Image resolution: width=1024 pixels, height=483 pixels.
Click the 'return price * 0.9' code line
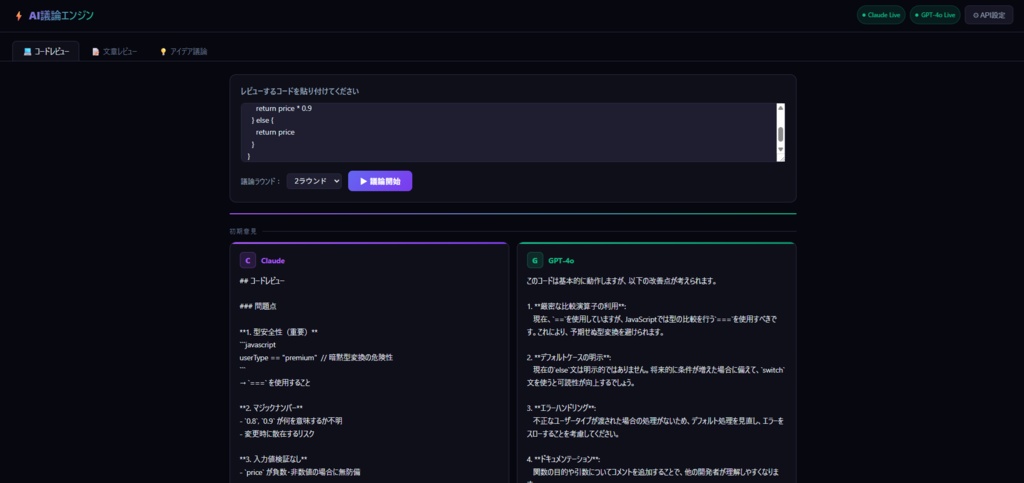283,108
